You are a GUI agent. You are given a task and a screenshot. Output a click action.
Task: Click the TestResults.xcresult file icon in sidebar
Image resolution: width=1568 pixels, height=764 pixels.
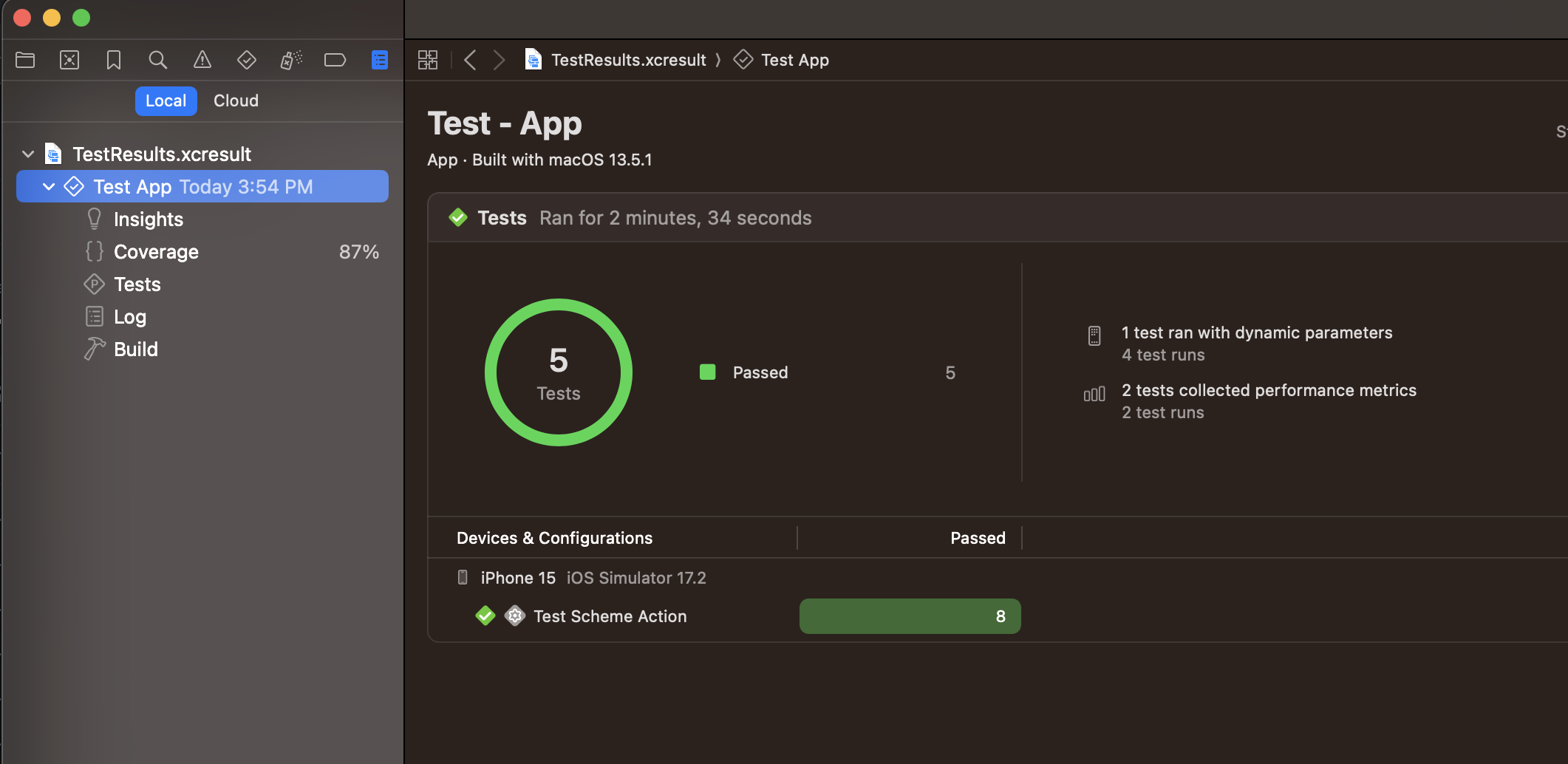[53, 154]
